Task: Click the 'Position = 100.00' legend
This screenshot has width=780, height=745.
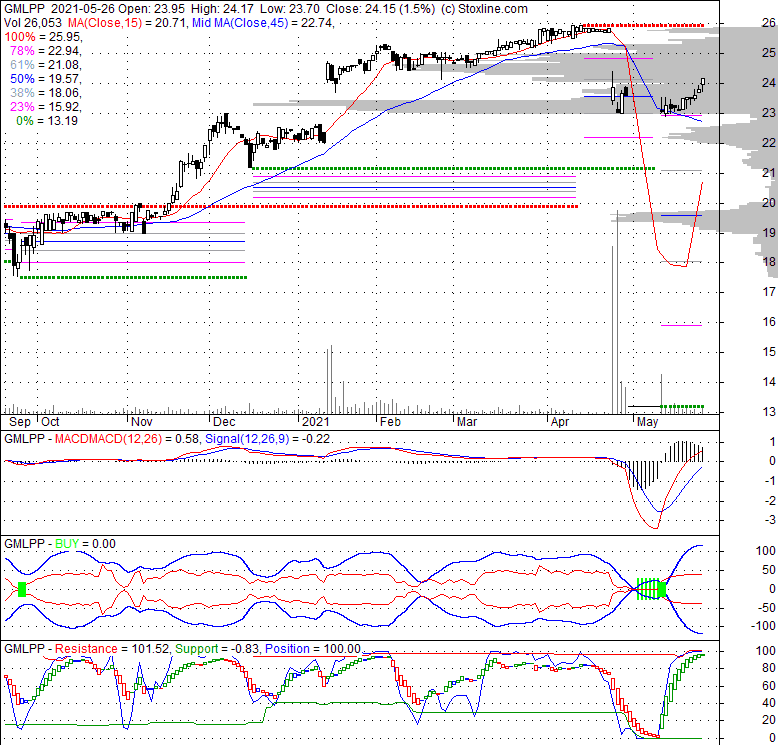Action: 312,649
